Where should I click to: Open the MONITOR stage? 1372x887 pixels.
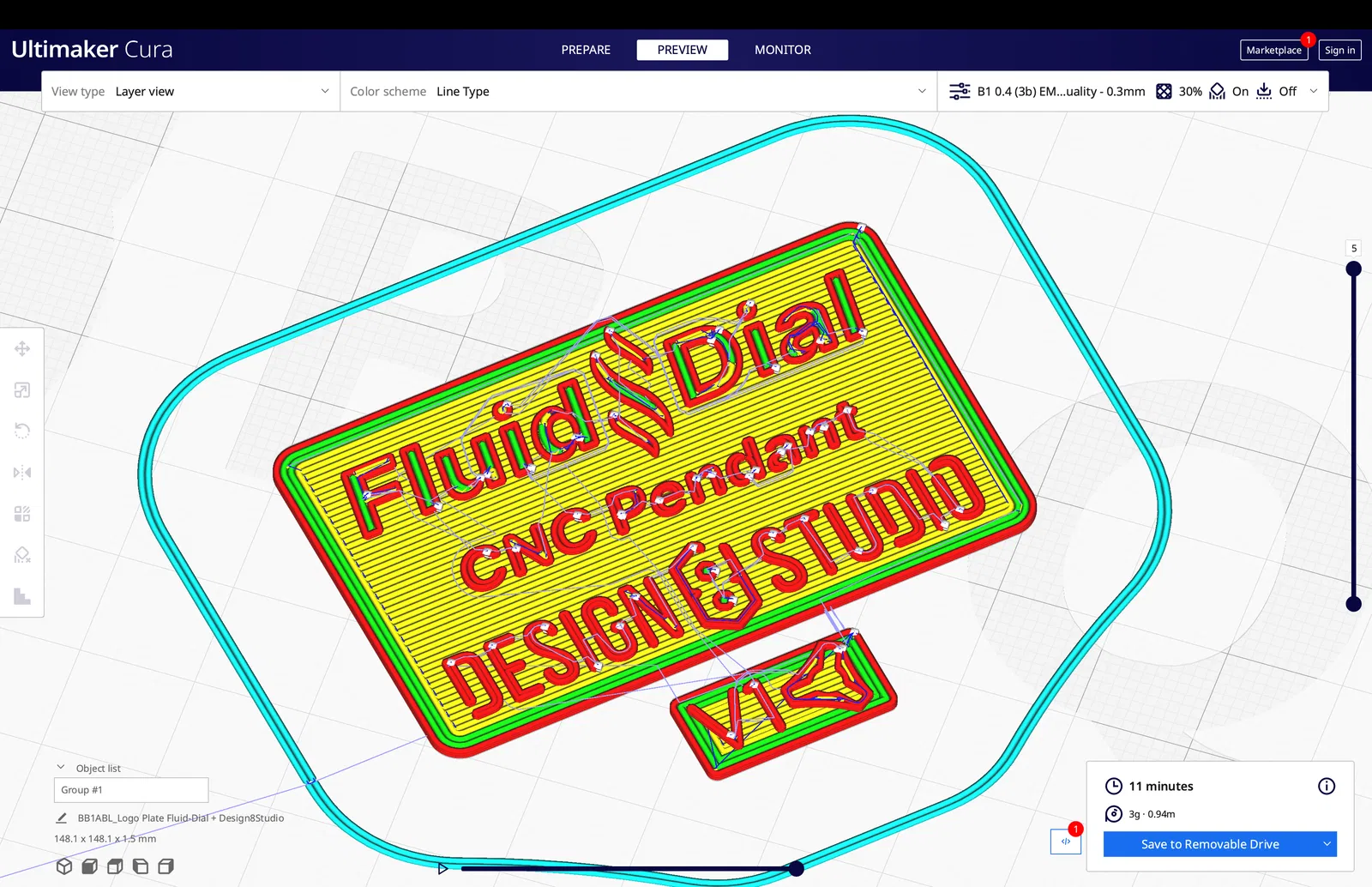pyautogui.click(x=783, y=50)
